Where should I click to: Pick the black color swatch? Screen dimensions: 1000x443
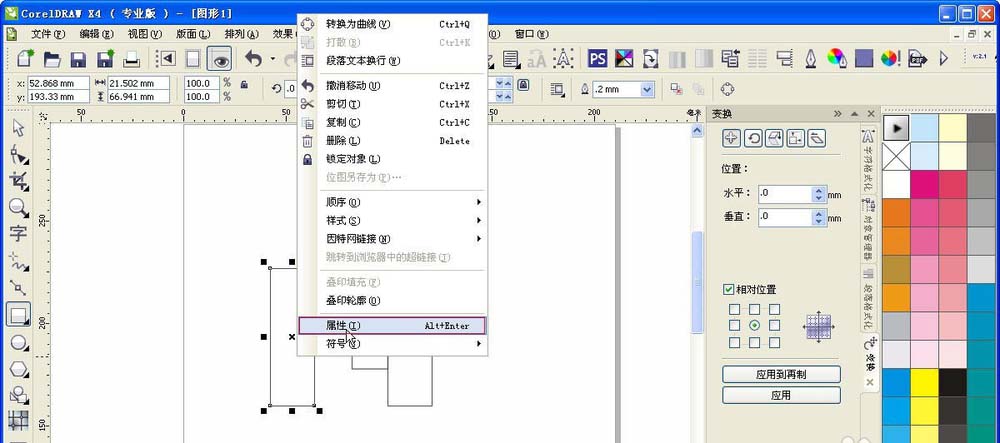(953, 382)
